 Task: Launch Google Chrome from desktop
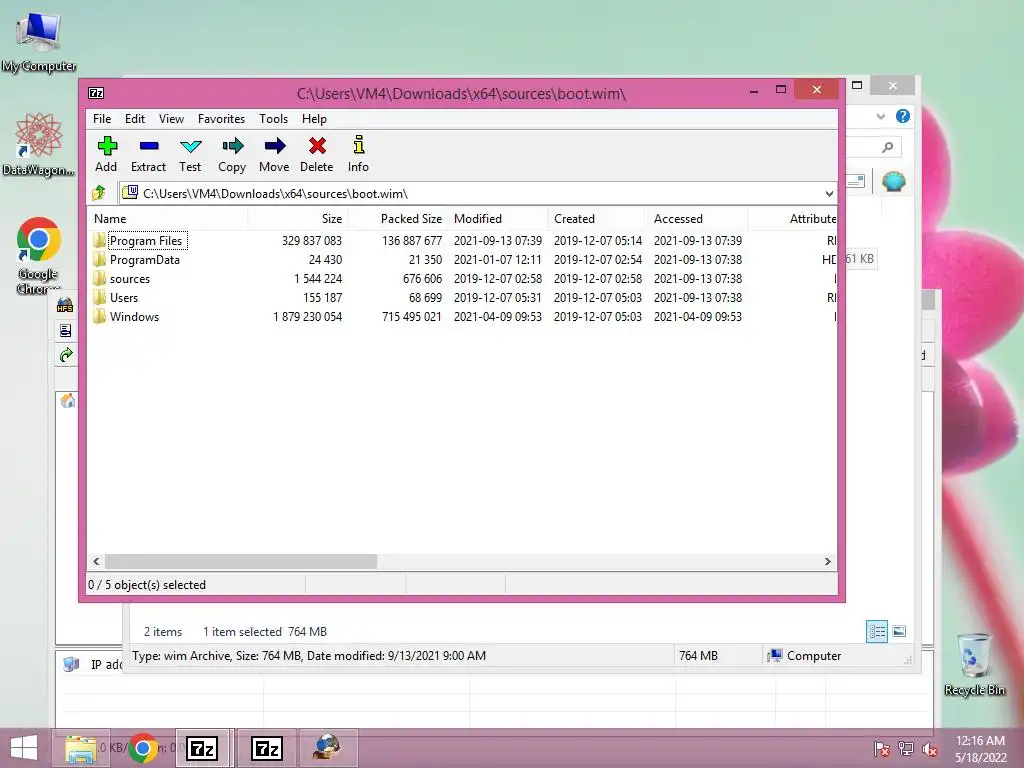pyautogui.click(x=39, y=255)
